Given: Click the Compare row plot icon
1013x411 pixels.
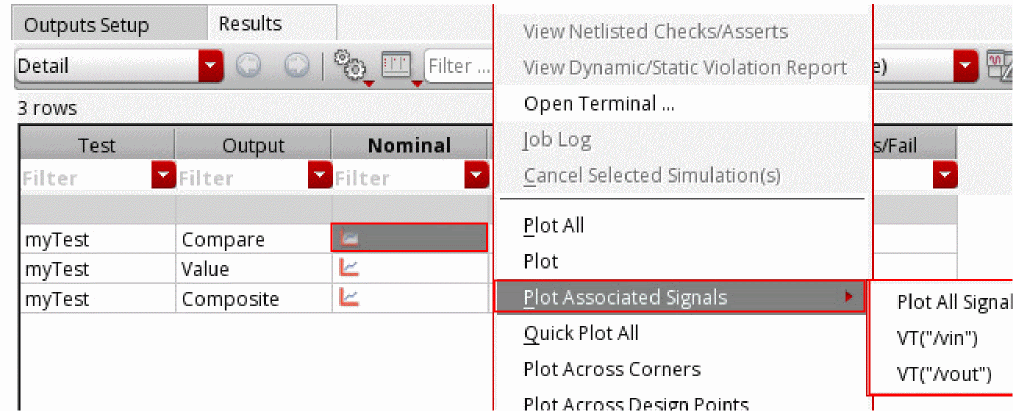Looking at the screenshot, I should pyautogui.click(x=350, y=238).
